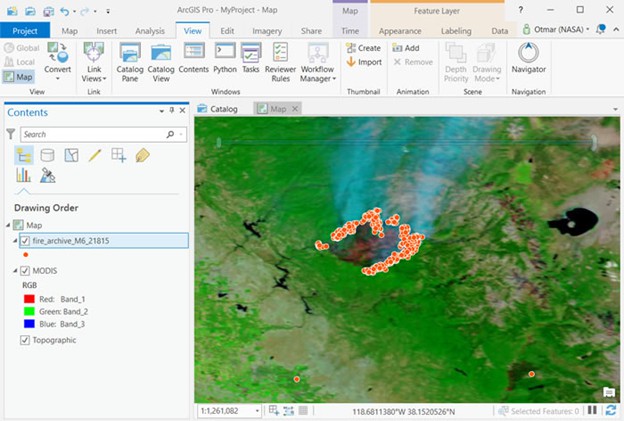The height and width of the screenshot is (421, 624).
Task: Click the Reviewer Rules icon
Action: (x=281, y=63)
